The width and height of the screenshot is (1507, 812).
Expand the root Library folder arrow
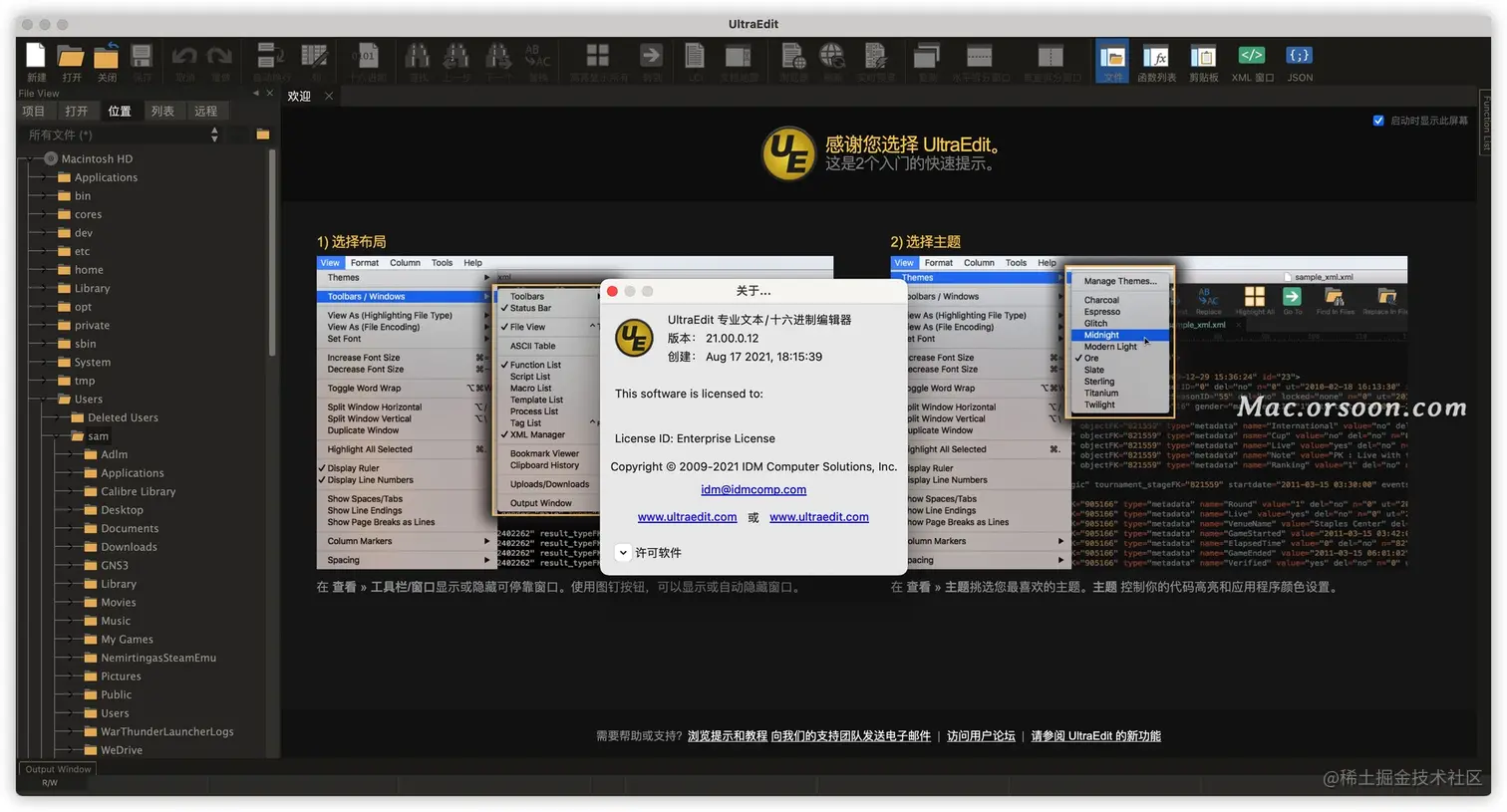point(46,288)
